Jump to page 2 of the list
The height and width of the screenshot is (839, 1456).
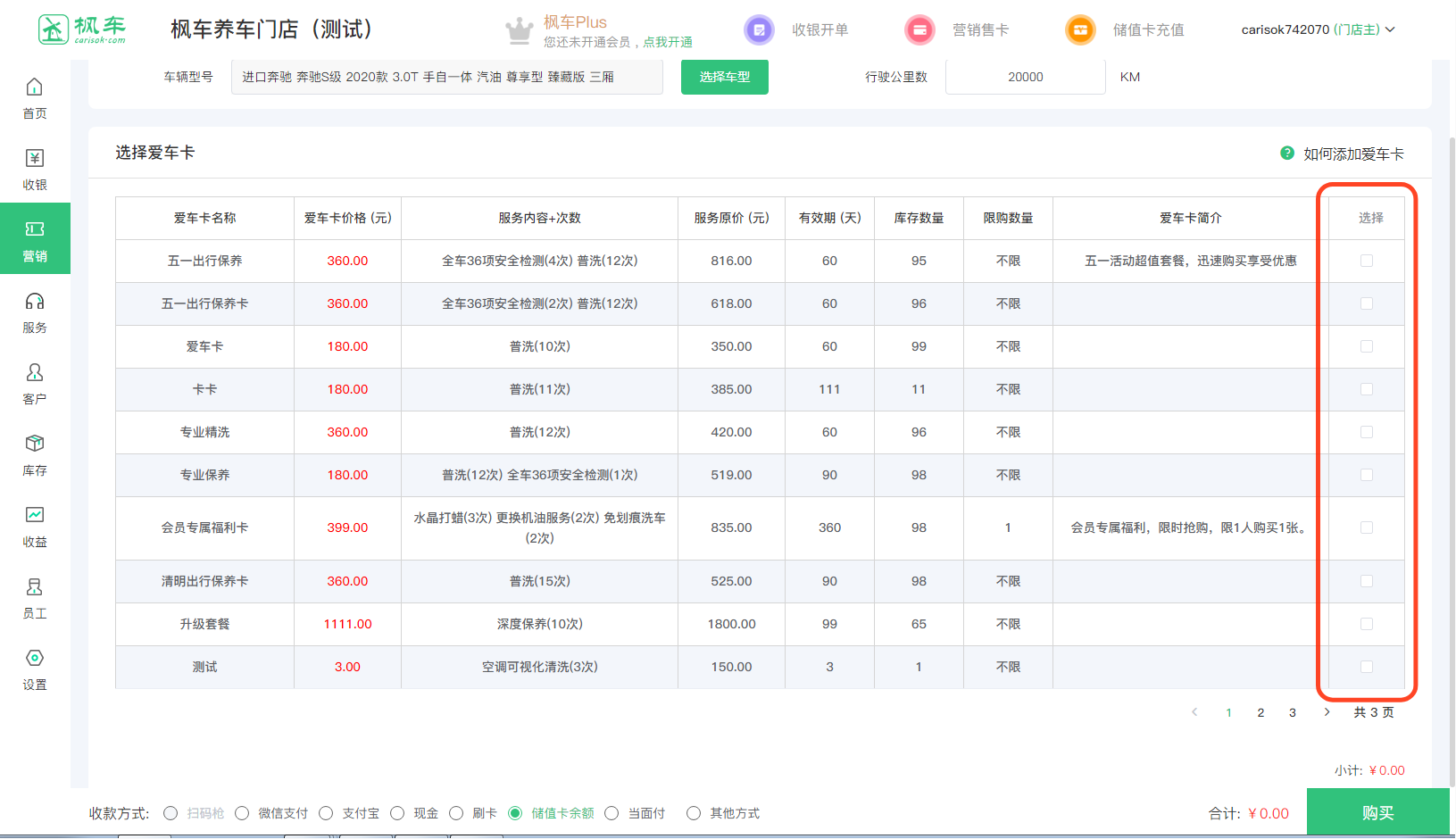pyautogui.click(x=1260, y=712)
